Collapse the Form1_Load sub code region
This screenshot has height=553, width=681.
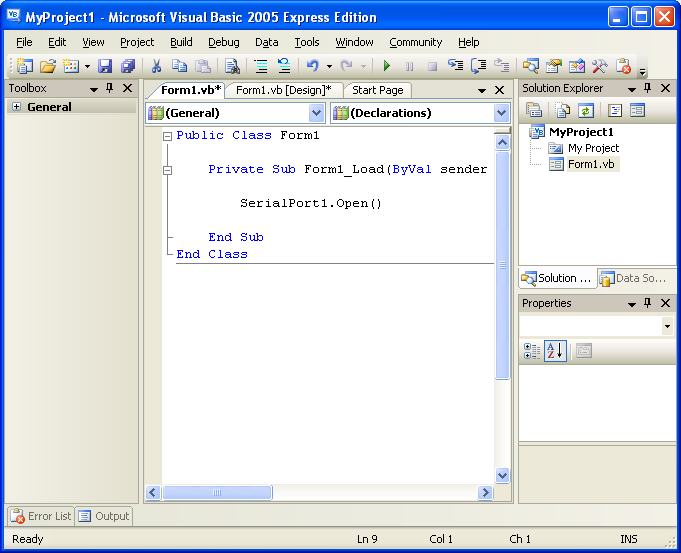coord(167,170)
